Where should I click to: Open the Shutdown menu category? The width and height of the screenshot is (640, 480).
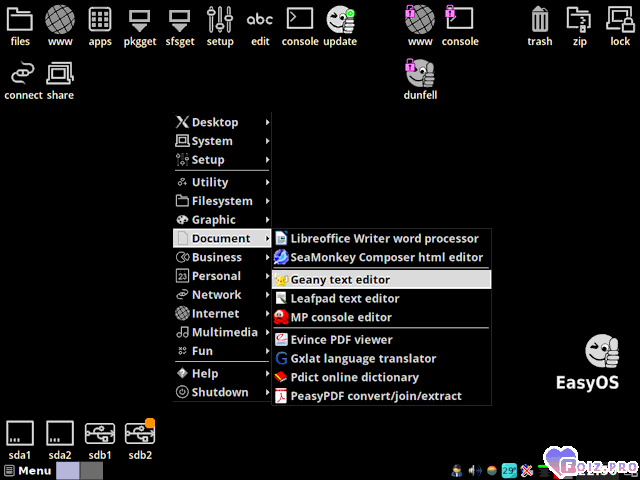(x=222, y=392)
